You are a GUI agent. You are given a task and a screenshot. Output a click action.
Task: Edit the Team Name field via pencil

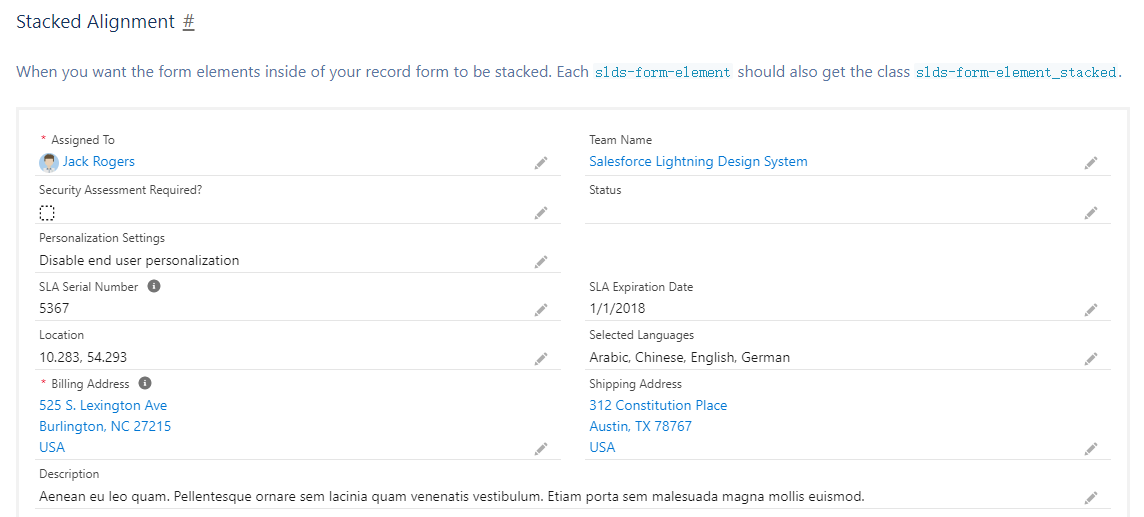1091,162
